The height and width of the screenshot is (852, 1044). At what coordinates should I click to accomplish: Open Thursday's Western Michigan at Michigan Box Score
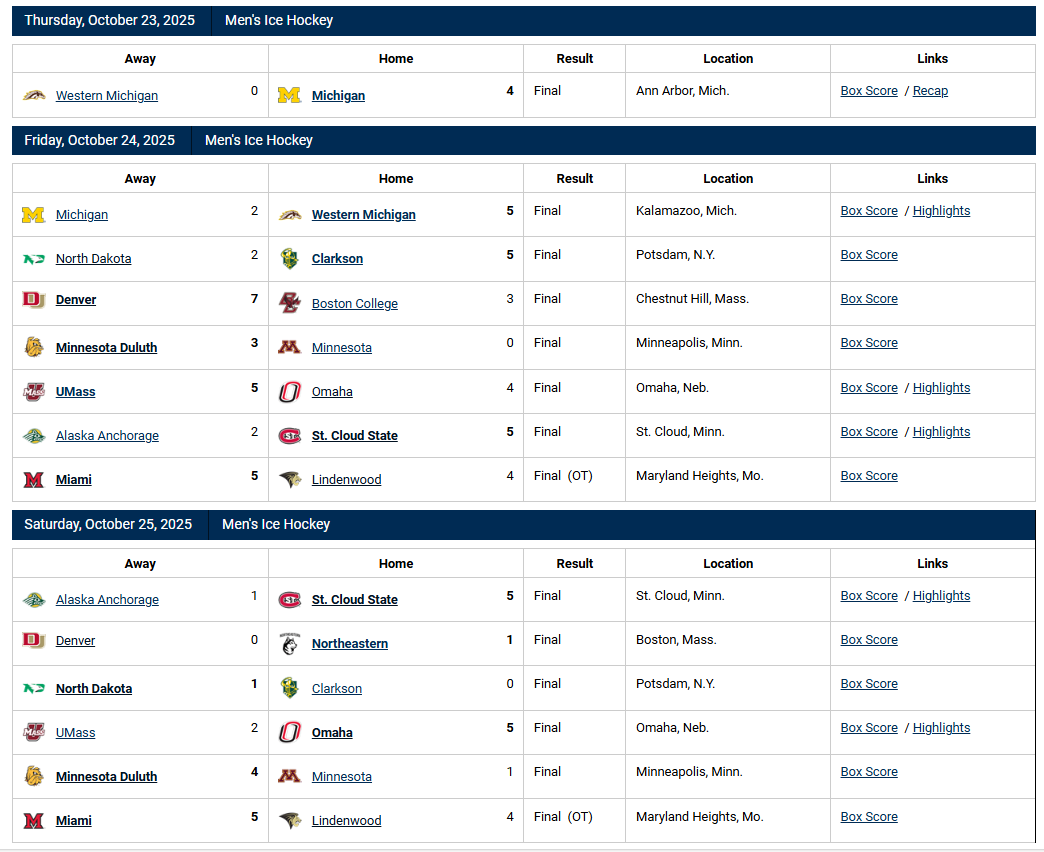(x=869, y=91)
